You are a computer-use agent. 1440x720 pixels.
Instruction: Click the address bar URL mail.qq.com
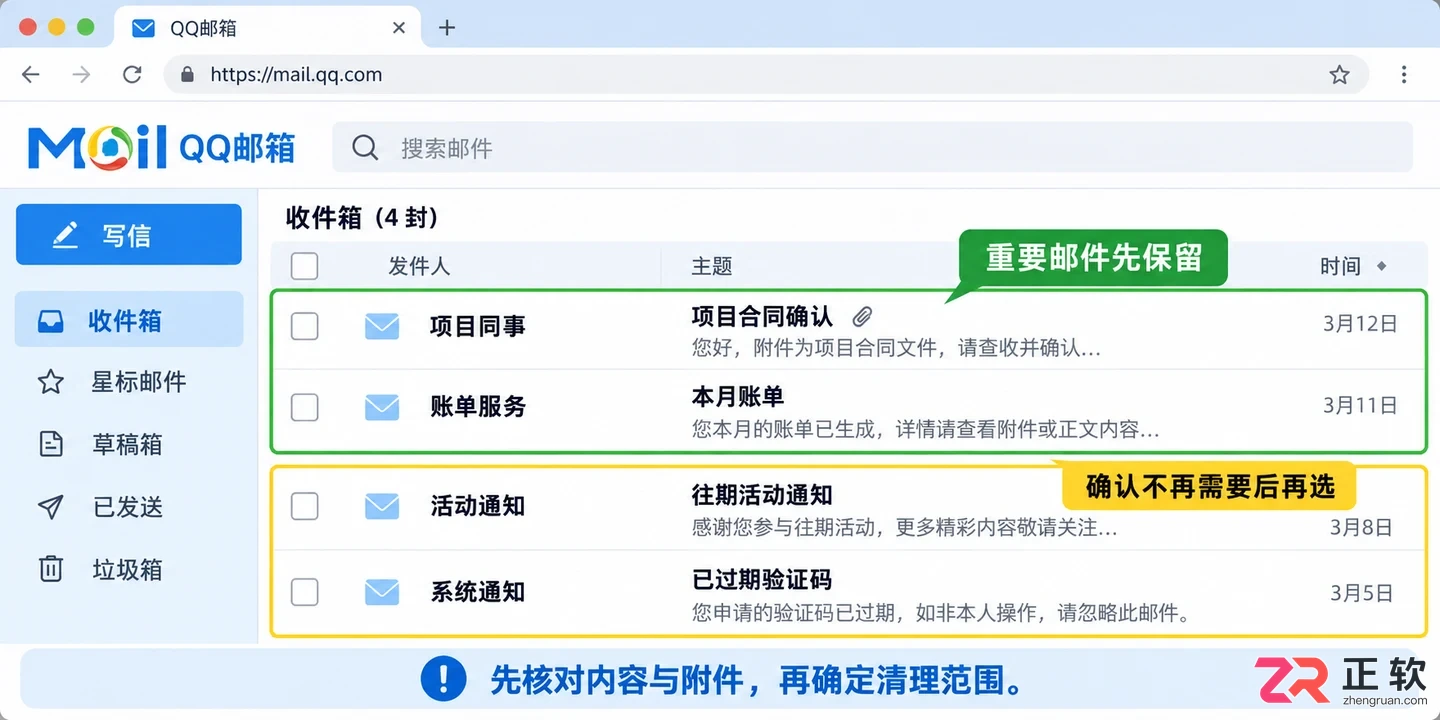[x=296, y=75]
